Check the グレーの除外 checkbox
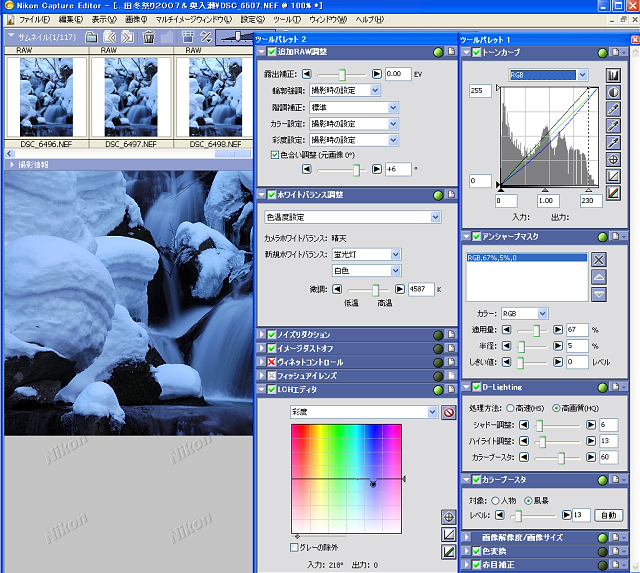The width and height of the screenshot is (640, 573). point(294,547)
